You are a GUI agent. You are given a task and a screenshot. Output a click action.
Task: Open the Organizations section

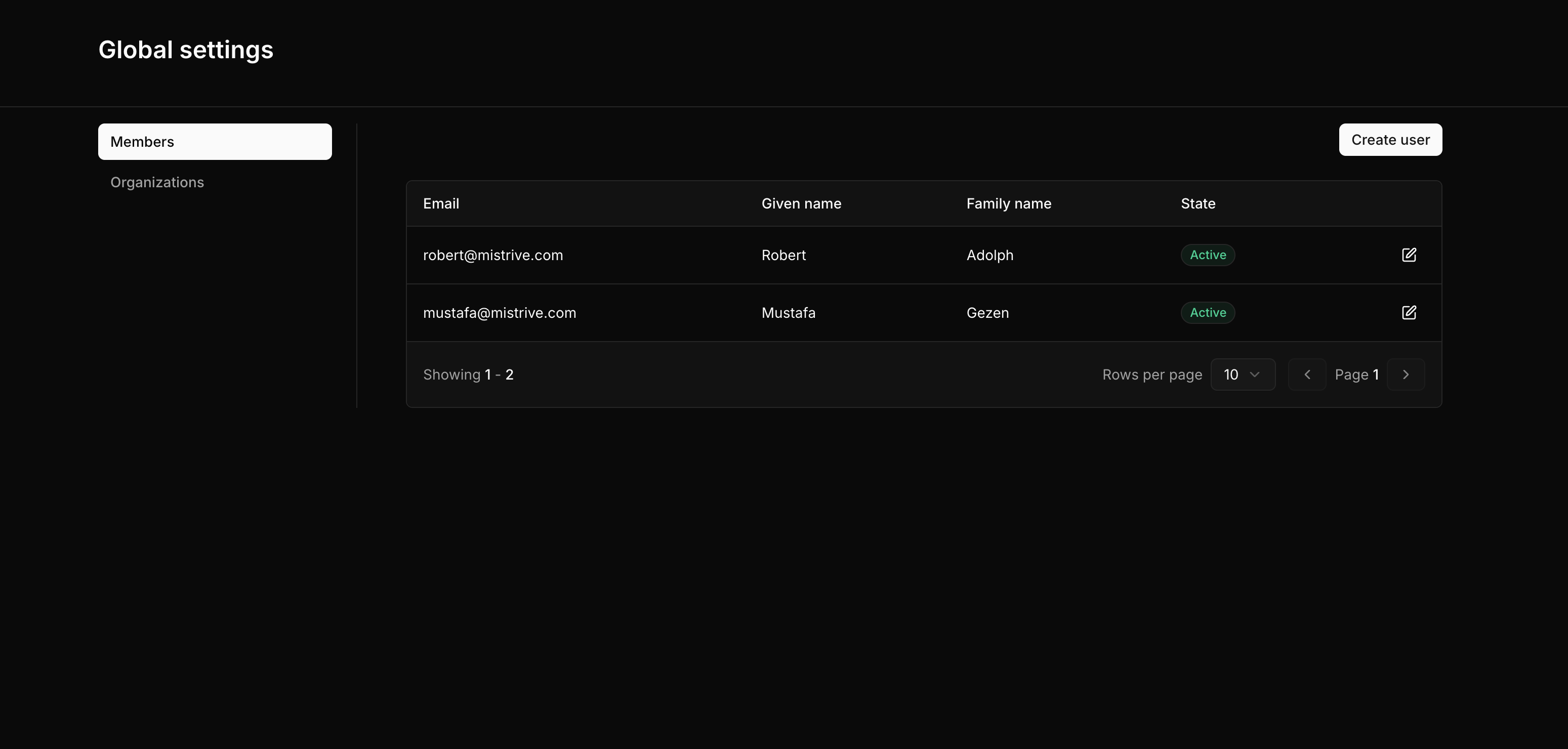pos(156,182)
